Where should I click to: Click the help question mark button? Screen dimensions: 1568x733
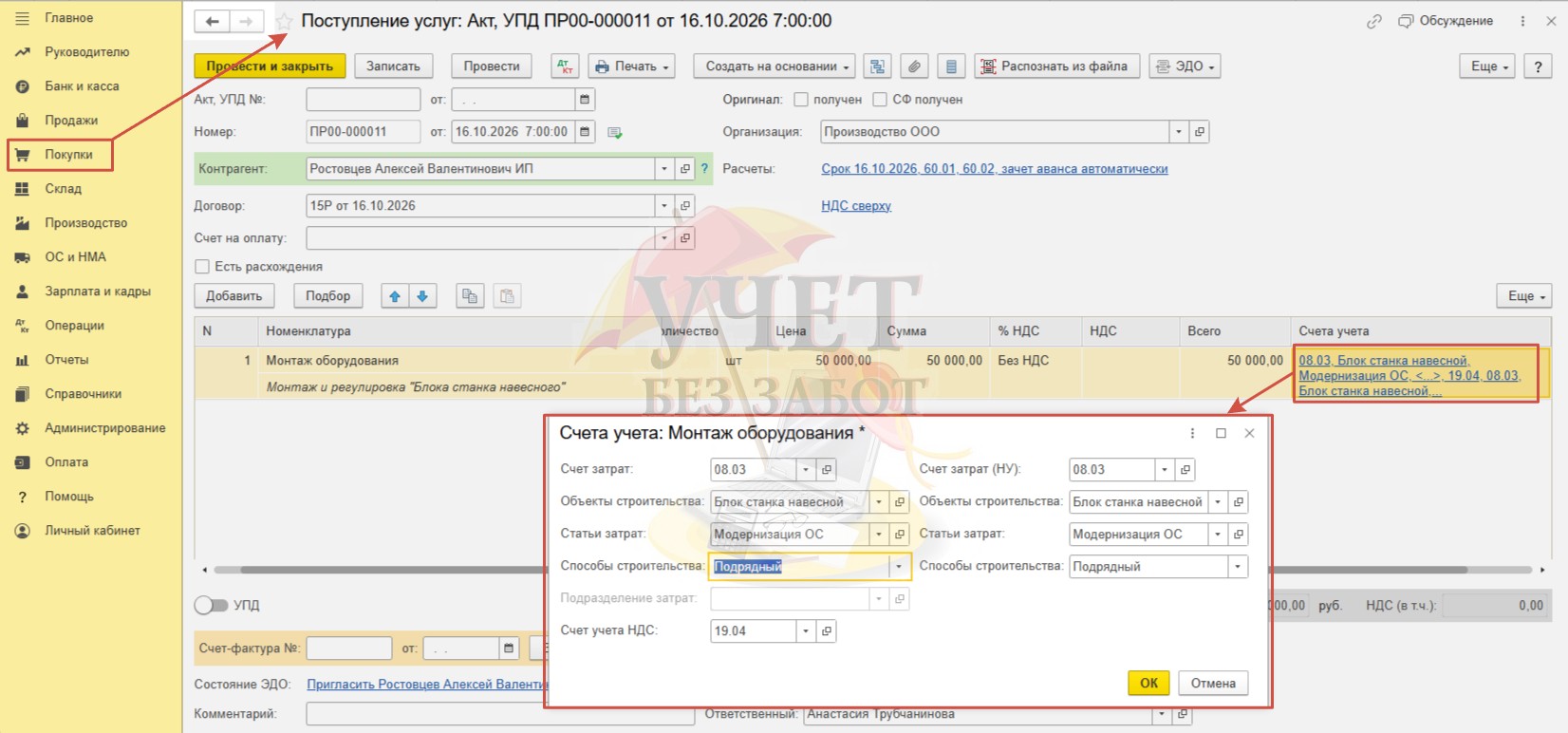tap(1538, 66)
